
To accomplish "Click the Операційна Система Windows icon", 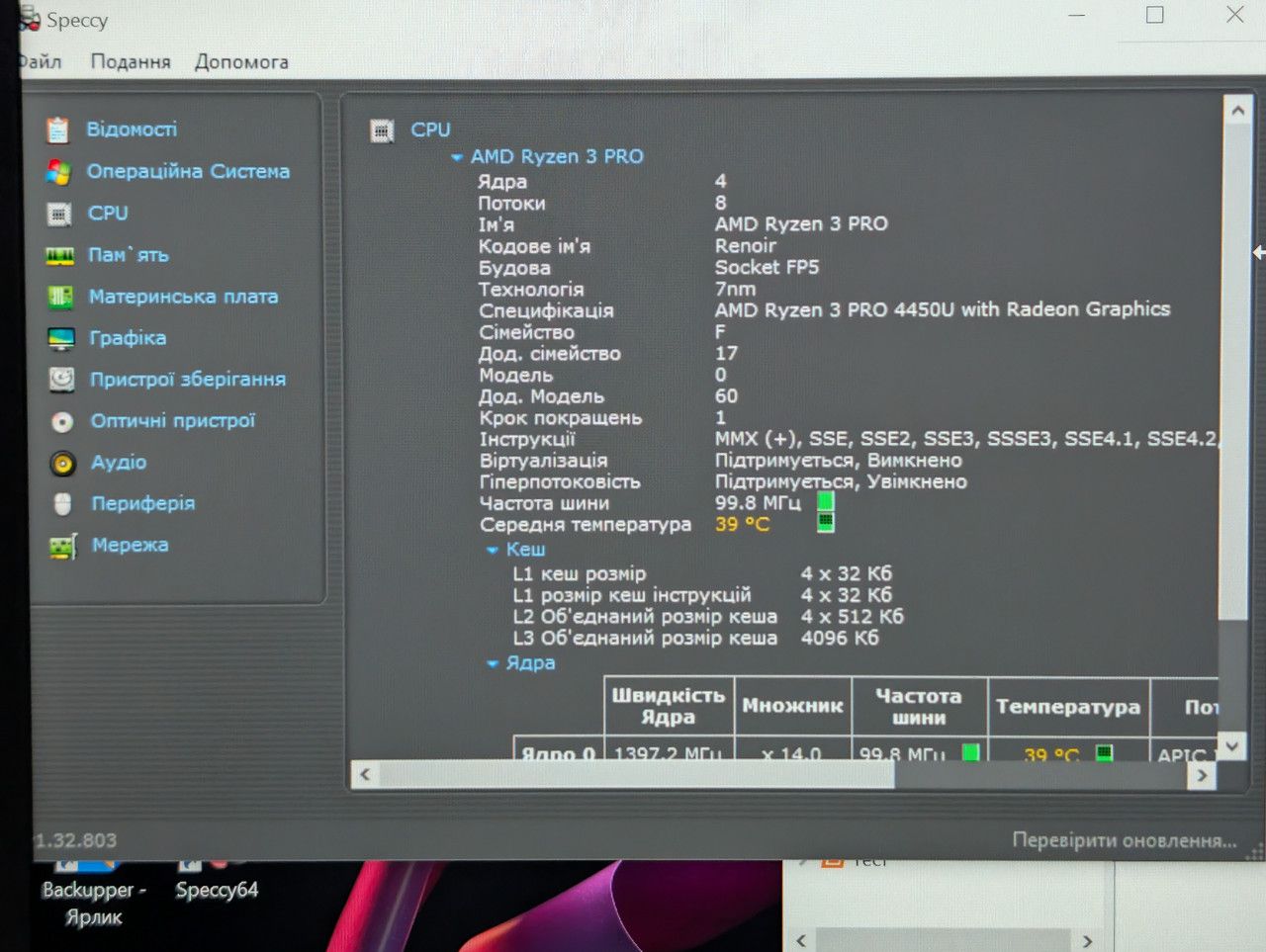I will point(58,172).
